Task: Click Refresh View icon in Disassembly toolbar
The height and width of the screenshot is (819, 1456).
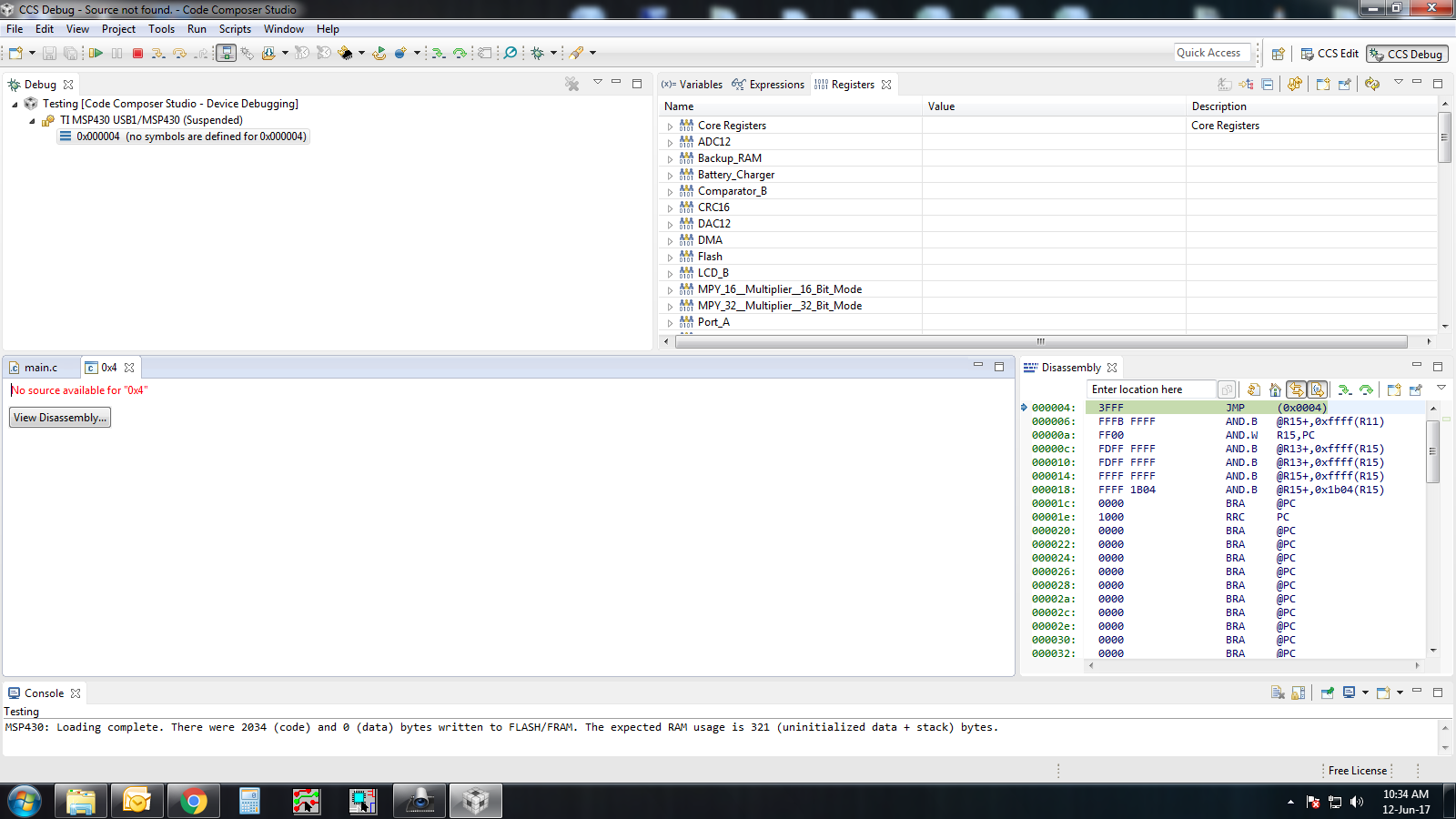Action: [x=1254, y=389]
